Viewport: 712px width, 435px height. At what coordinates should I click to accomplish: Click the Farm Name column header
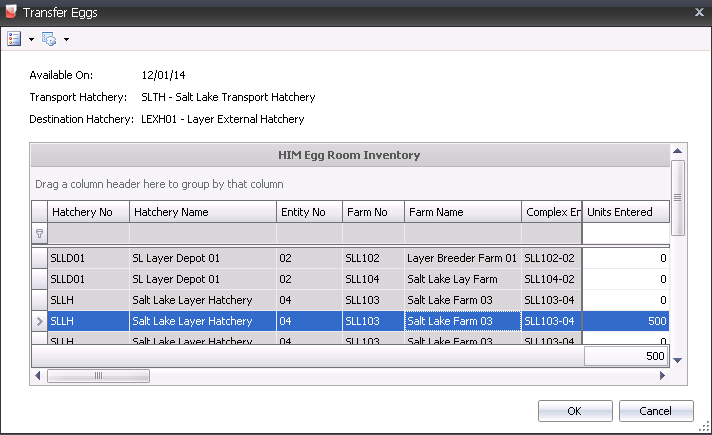462,212
